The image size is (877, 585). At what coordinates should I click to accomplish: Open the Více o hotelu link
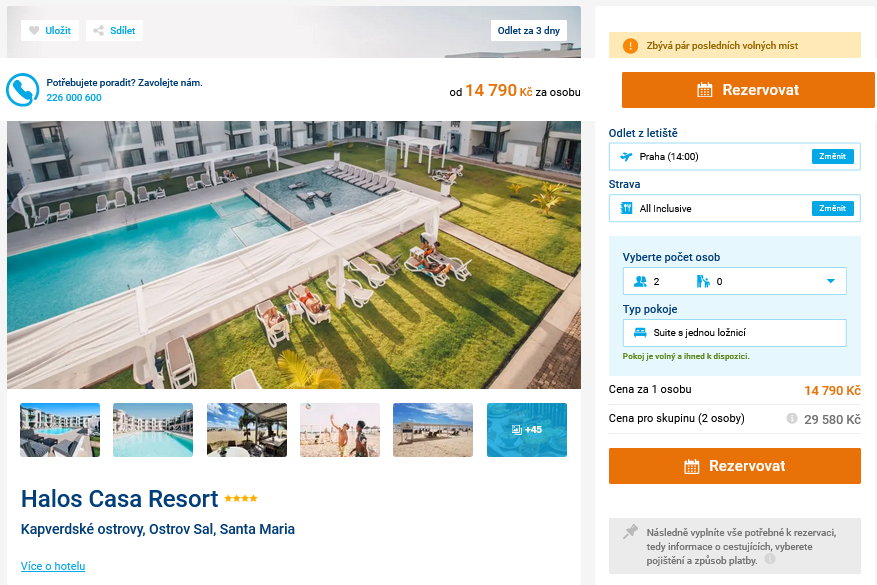[x=53, y=566]
